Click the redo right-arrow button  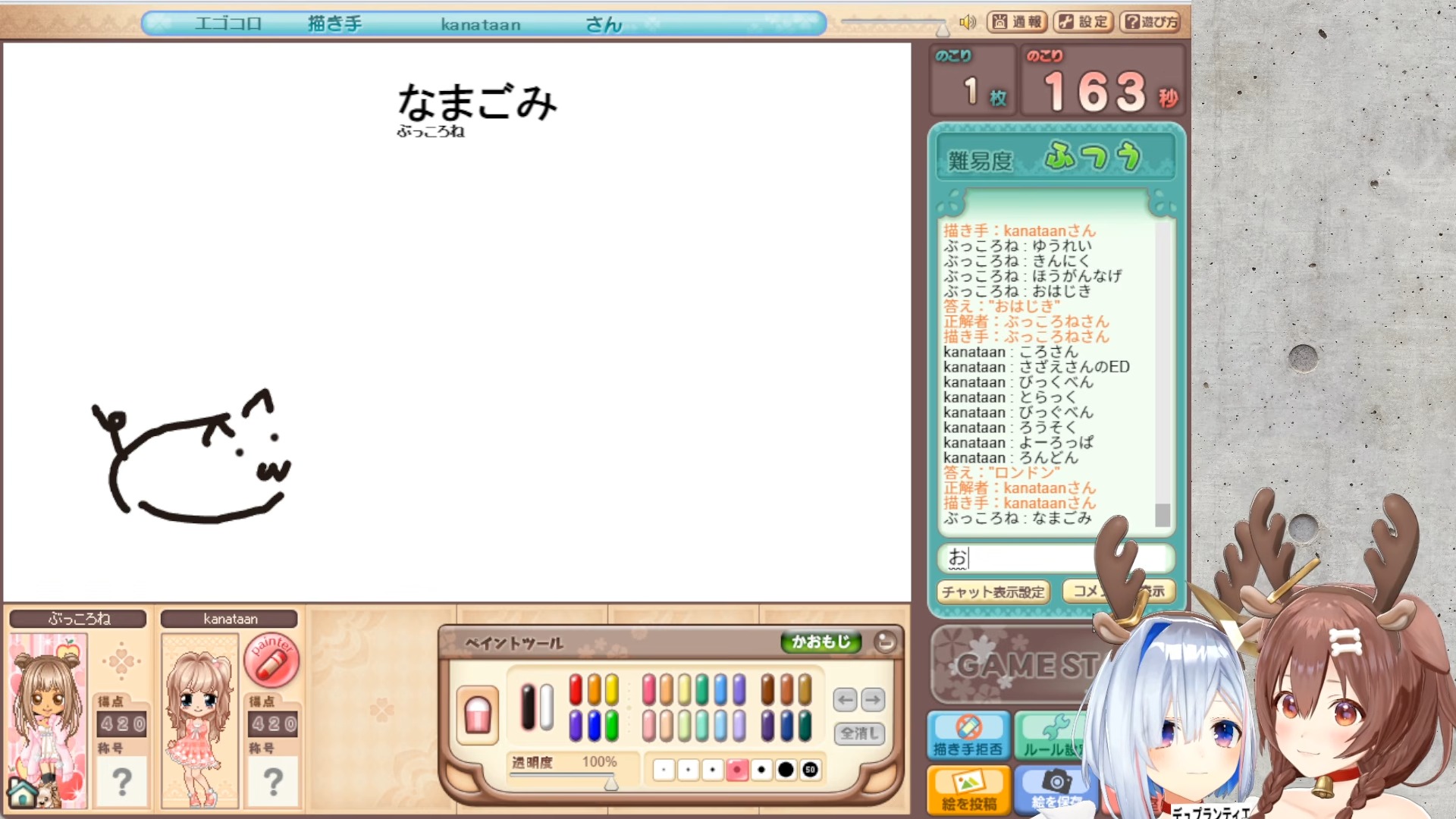873,699
